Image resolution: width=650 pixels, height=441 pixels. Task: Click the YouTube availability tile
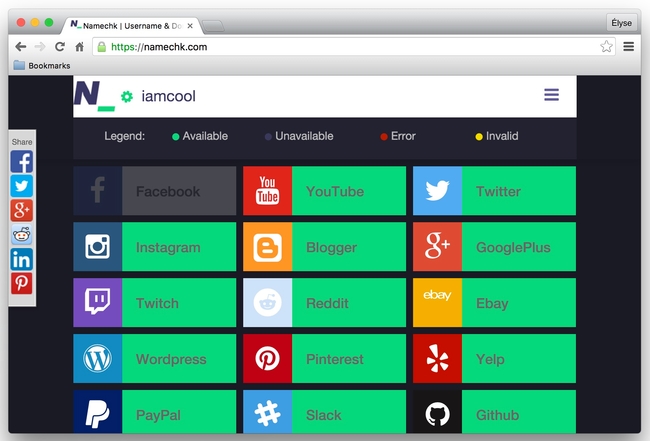(324, 191)
